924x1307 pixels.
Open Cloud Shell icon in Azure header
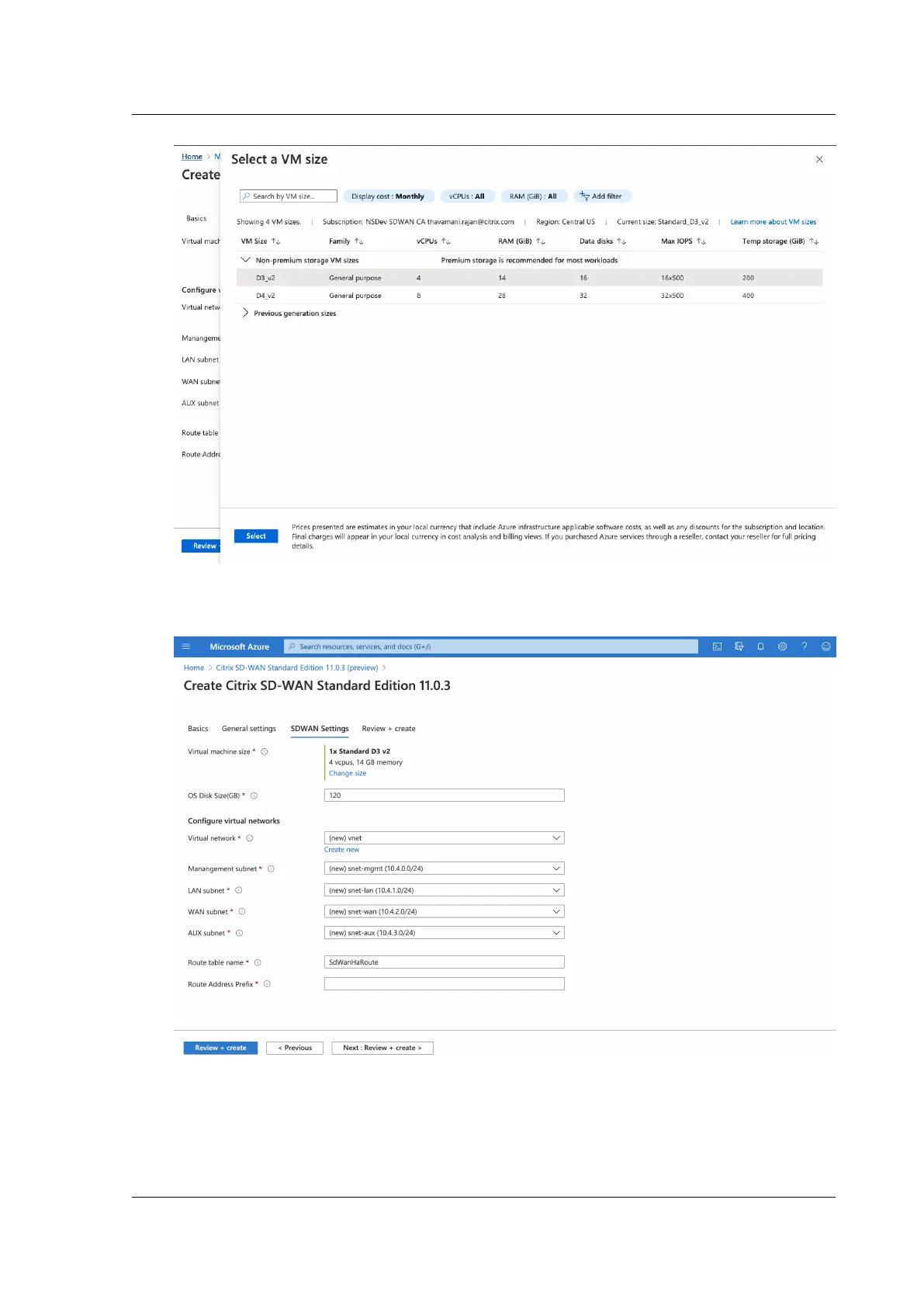717,647
